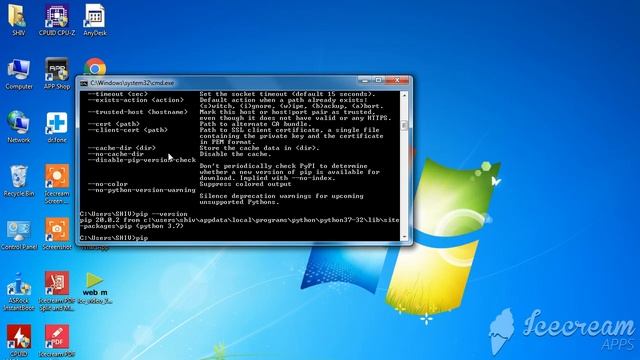
Task: Select the CPUID shortcut in the bottom row of icons
Action: click(x=18, y=341)
